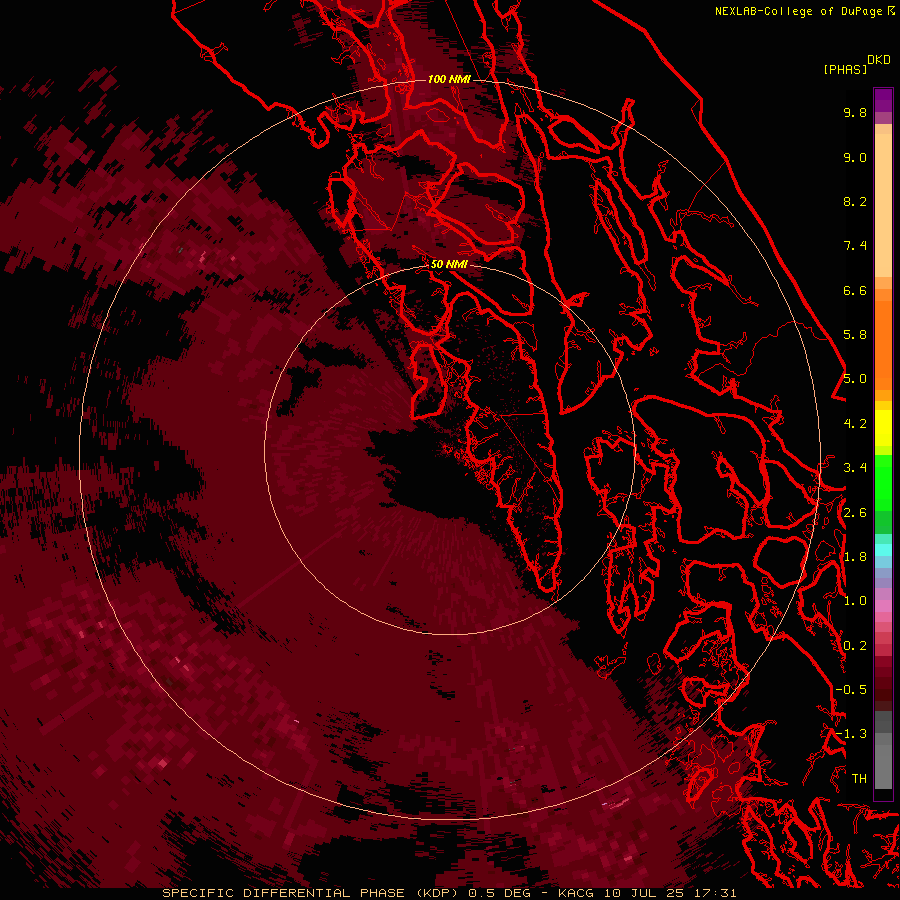The image size is (900, 900).
Task: Click the yellow band of the color bar
Action: point(883,428)
